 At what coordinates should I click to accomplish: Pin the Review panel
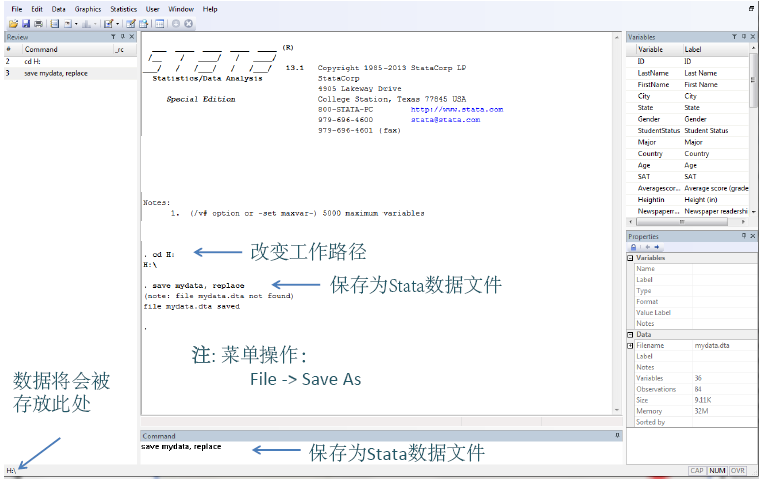(122, 37)
